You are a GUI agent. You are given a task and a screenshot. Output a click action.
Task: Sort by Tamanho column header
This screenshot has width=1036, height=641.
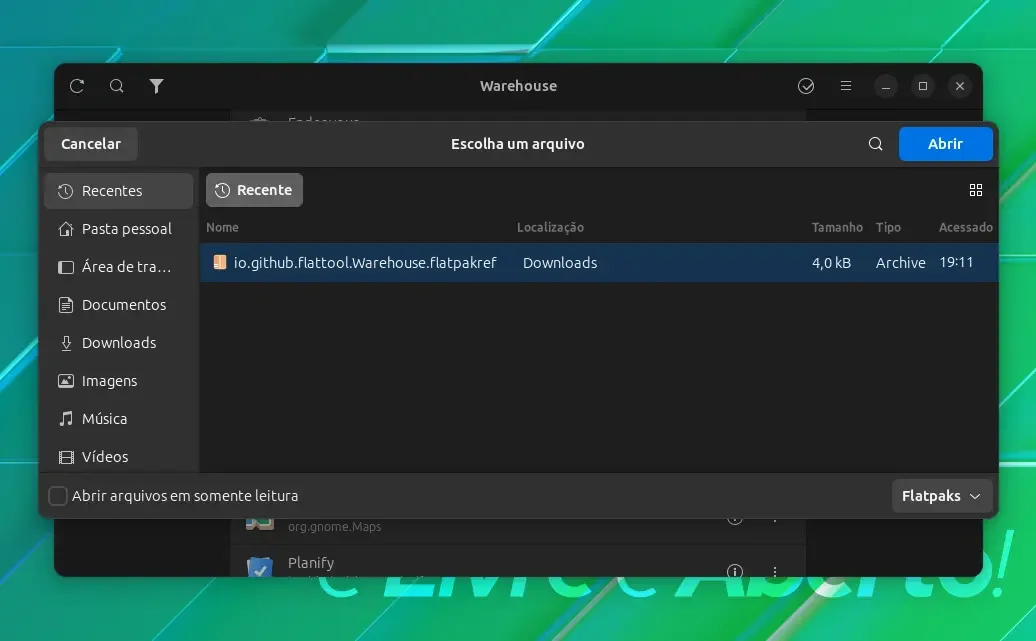tap(837, 227)
